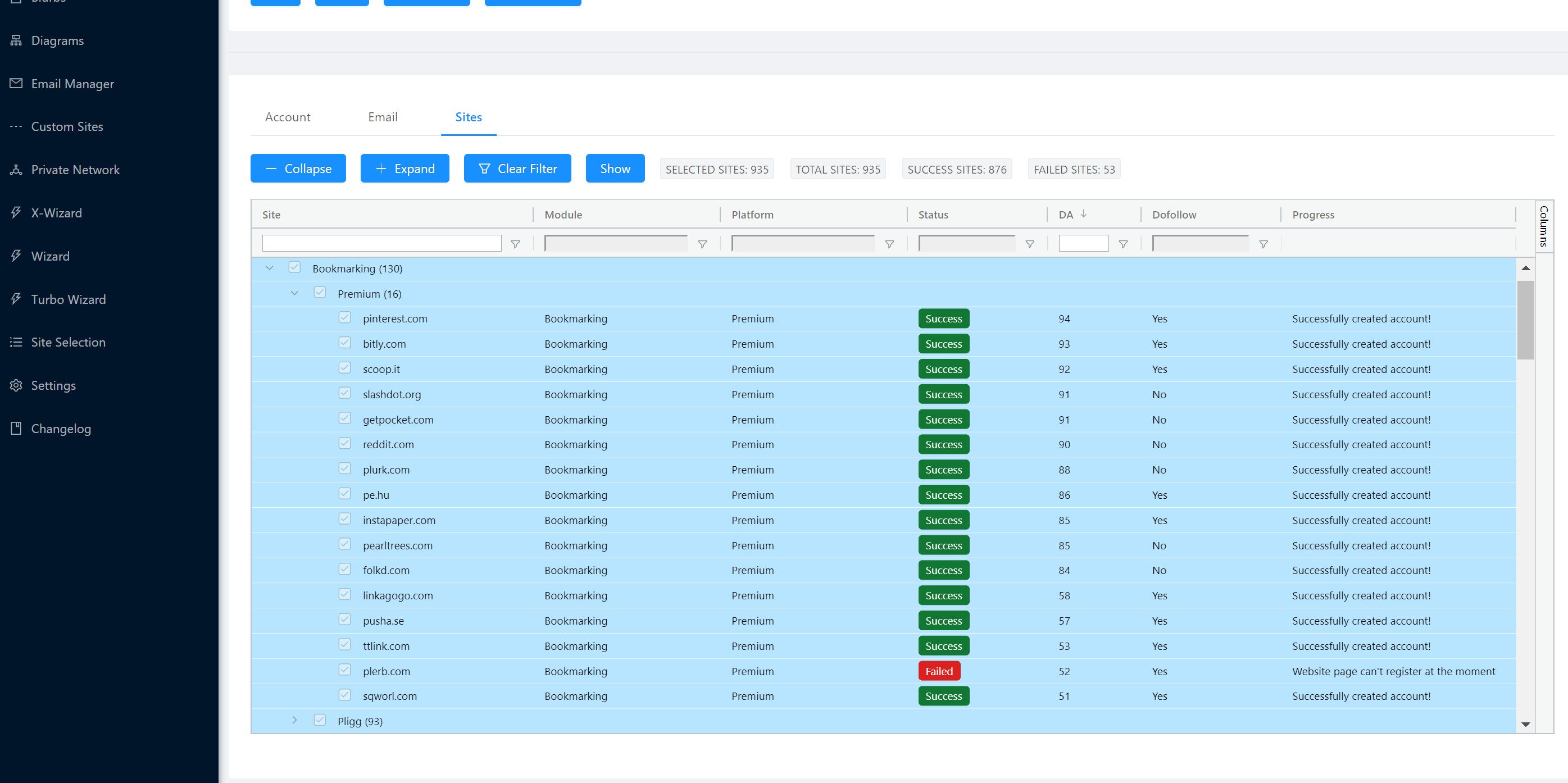The height and width of the screenshot is (783, 1568).
Task: Uncheck the sqworl.com checkbox
Action: [344, 695]
